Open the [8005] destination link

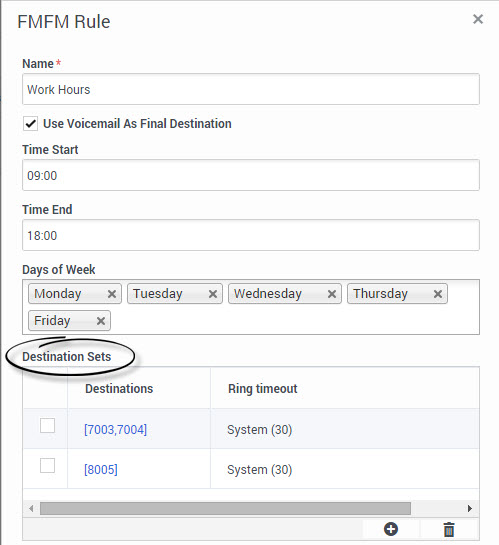click(101, 470)
